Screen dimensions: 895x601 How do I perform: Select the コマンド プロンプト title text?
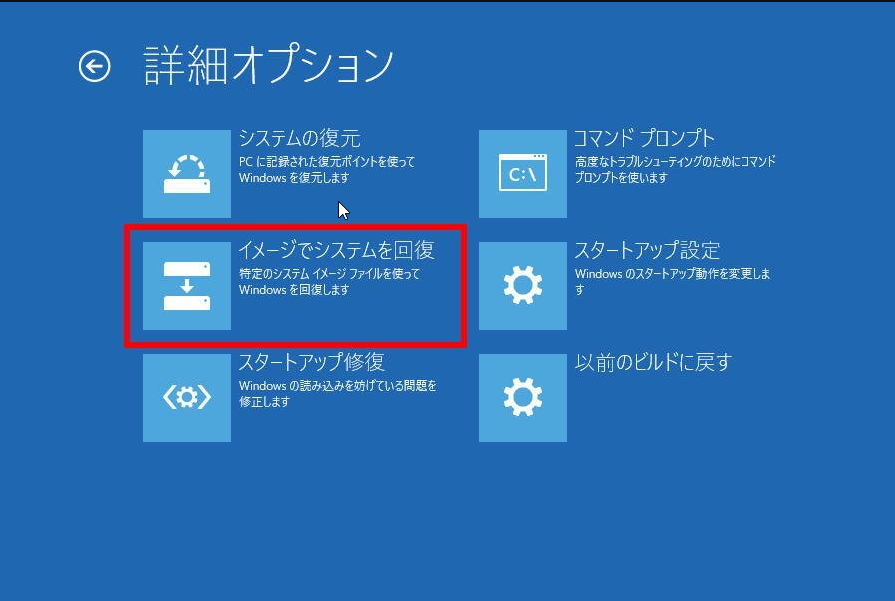click(644, 138)
